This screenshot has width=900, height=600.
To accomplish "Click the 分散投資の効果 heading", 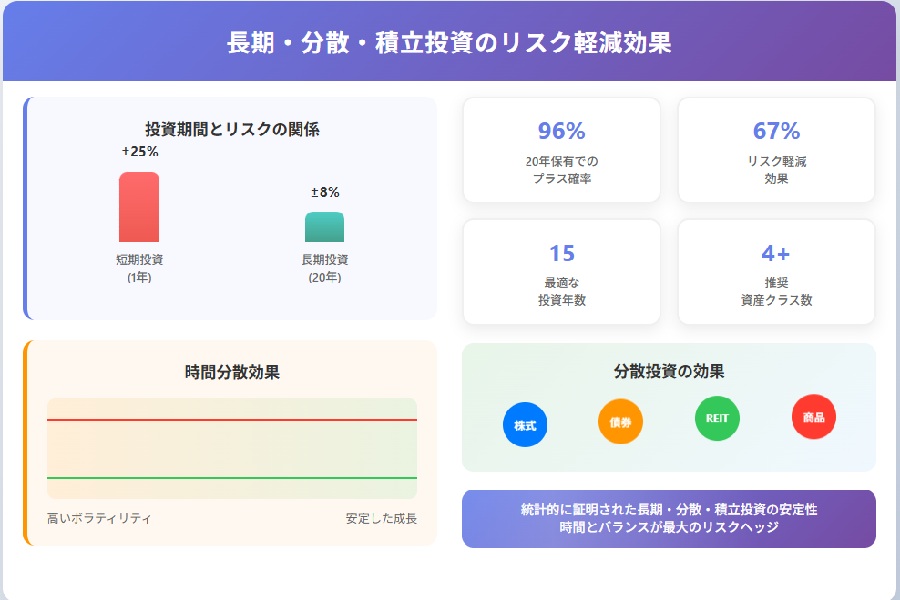I will pos(669,371).
